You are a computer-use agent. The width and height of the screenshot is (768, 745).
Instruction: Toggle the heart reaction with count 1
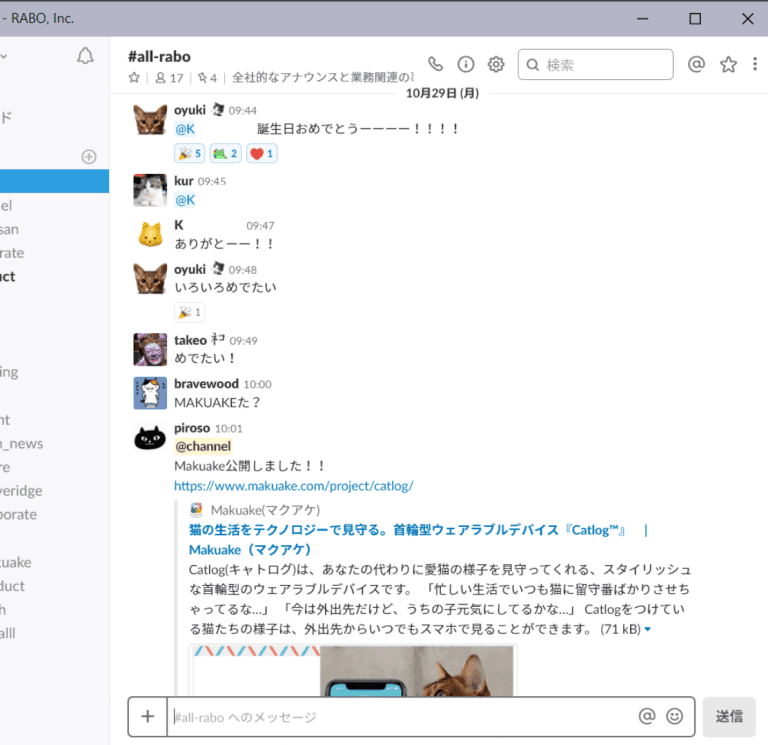click(x=262, y=154)
